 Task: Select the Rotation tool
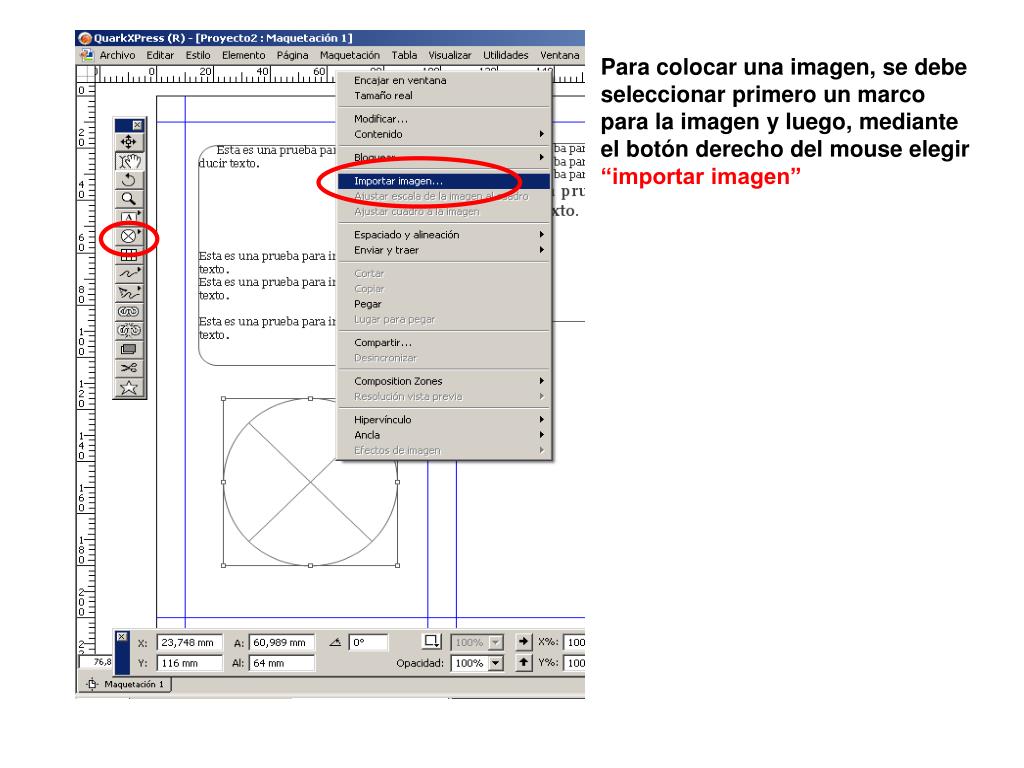[129, 180]
